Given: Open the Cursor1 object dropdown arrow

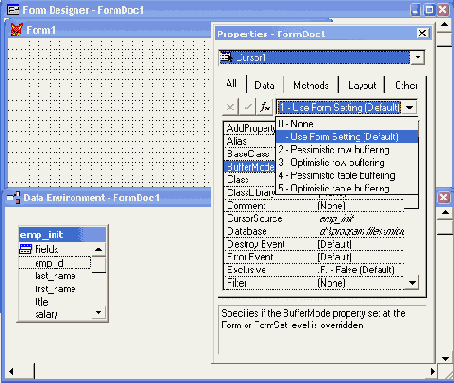Looking at the screenshot, I should (x=417, y=57).
